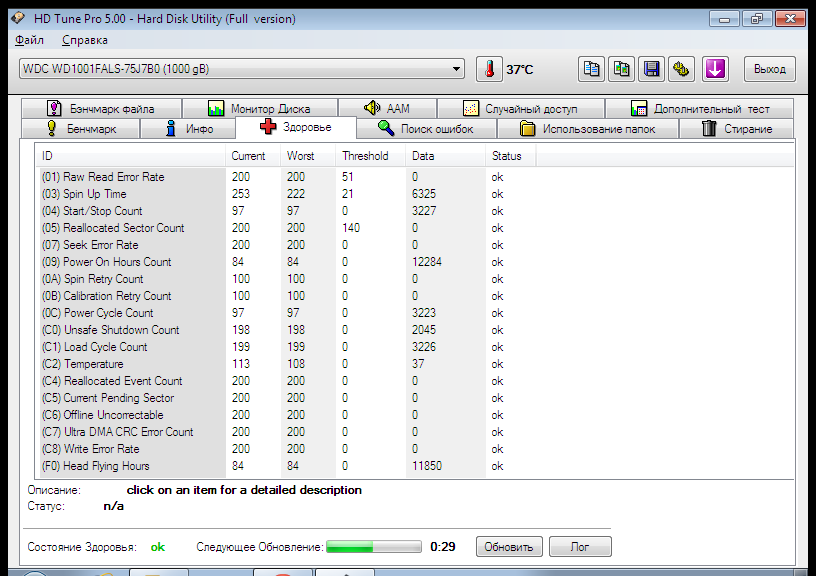Switch to the AAM tab
Screen dimensions: 816x576
388,109
